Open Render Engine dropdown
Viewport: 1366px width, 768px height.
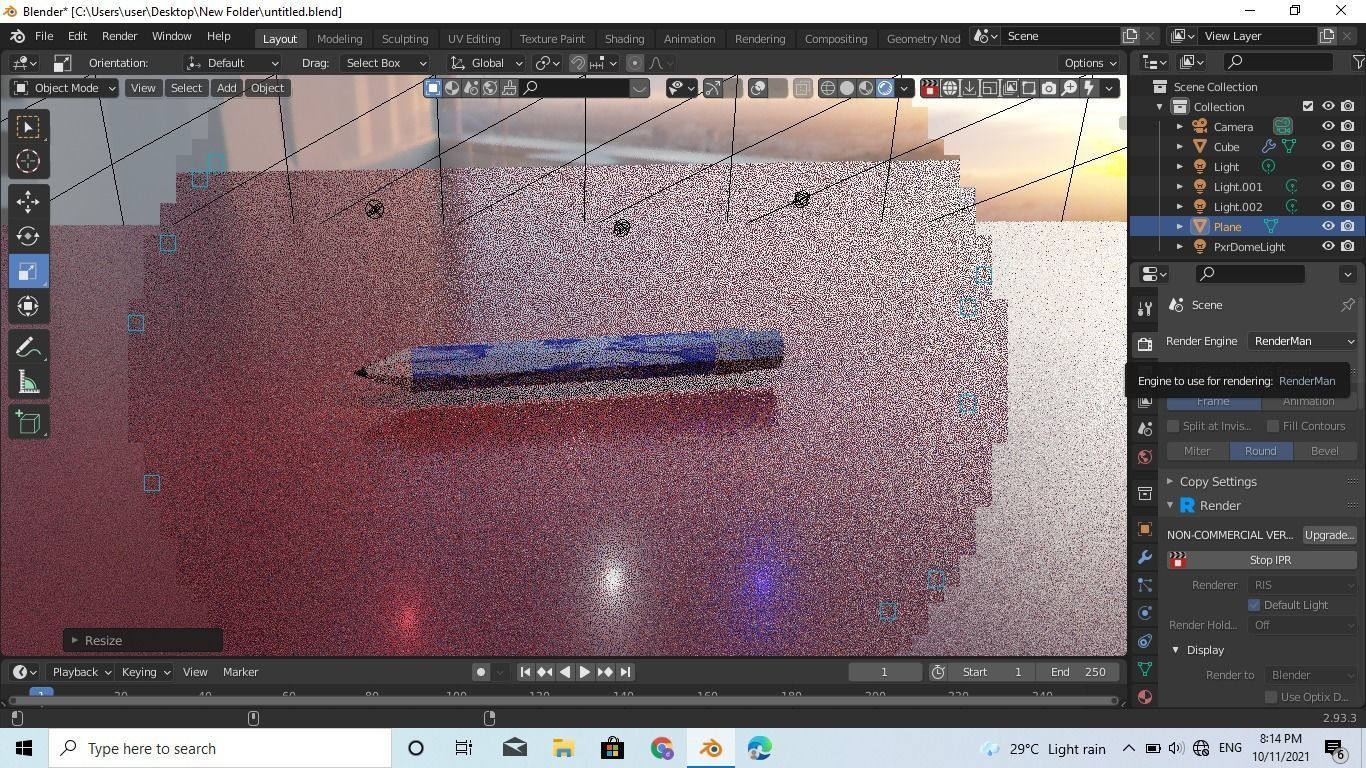click(x=1303, y=341)
